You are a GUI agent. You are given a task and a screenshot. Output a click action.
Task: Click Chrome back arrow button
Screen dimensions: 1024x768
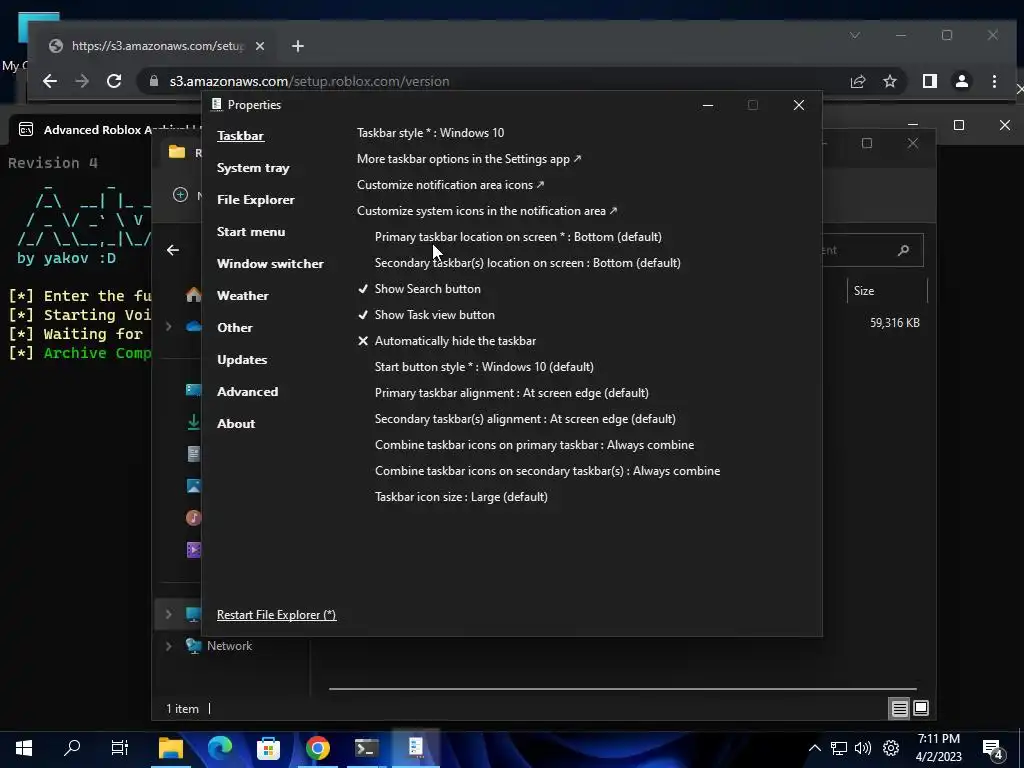pyautogui.click(x=50, y=81)
